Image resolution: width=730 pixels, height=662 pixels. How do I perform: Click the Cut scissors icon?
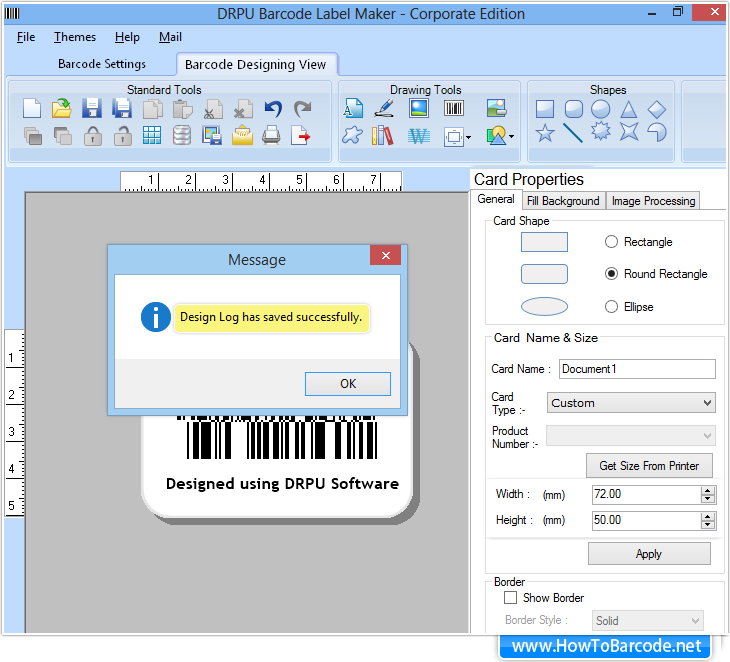[x=213, y=109]
